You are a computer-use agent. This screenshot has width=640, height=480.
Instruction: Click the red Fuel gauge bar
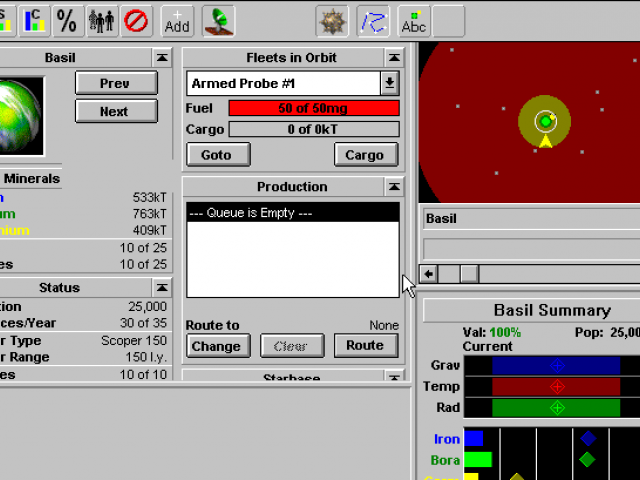(x=314, y=108)
